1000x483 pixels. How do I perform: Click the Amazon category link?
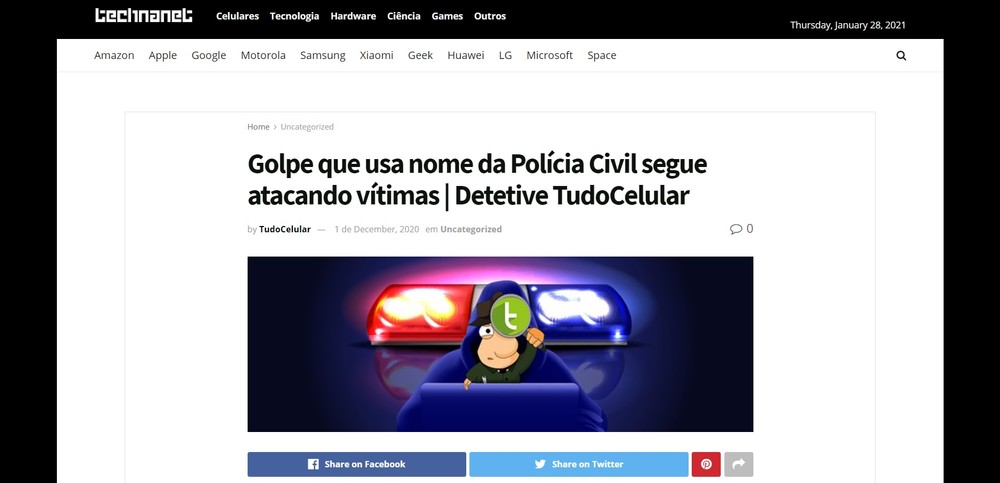click(114, 56)
